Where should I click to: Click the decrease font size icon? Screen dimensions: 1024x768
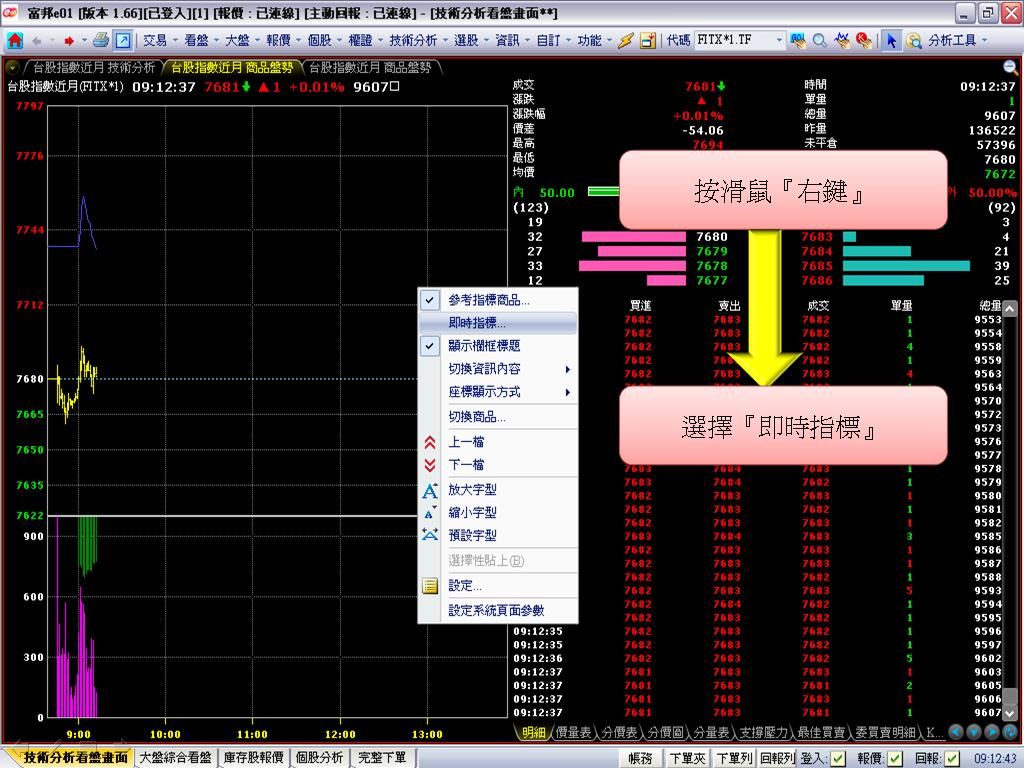tap(430, 513)
